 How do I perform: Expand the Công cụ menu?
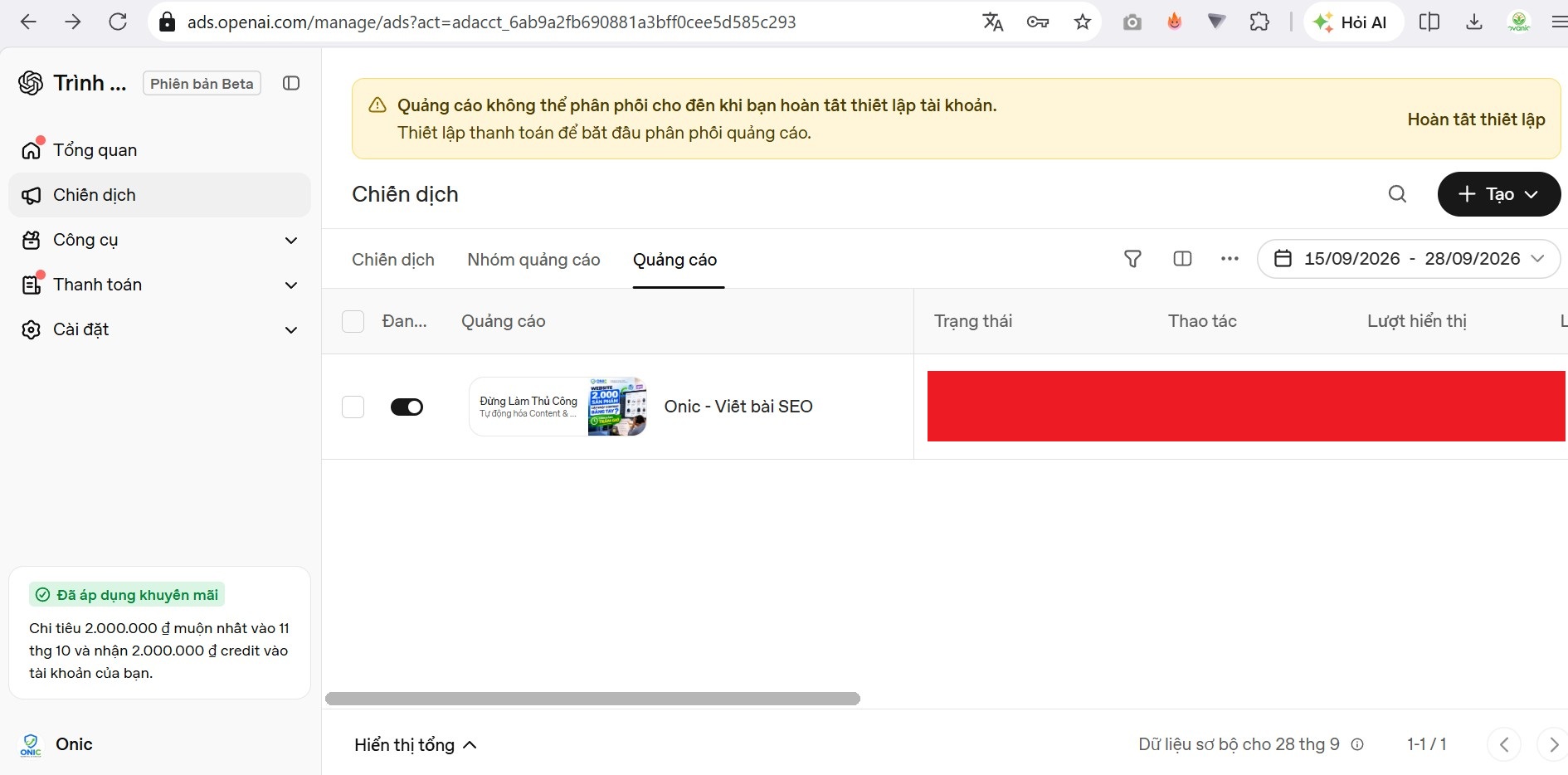[x=159, y=240]
